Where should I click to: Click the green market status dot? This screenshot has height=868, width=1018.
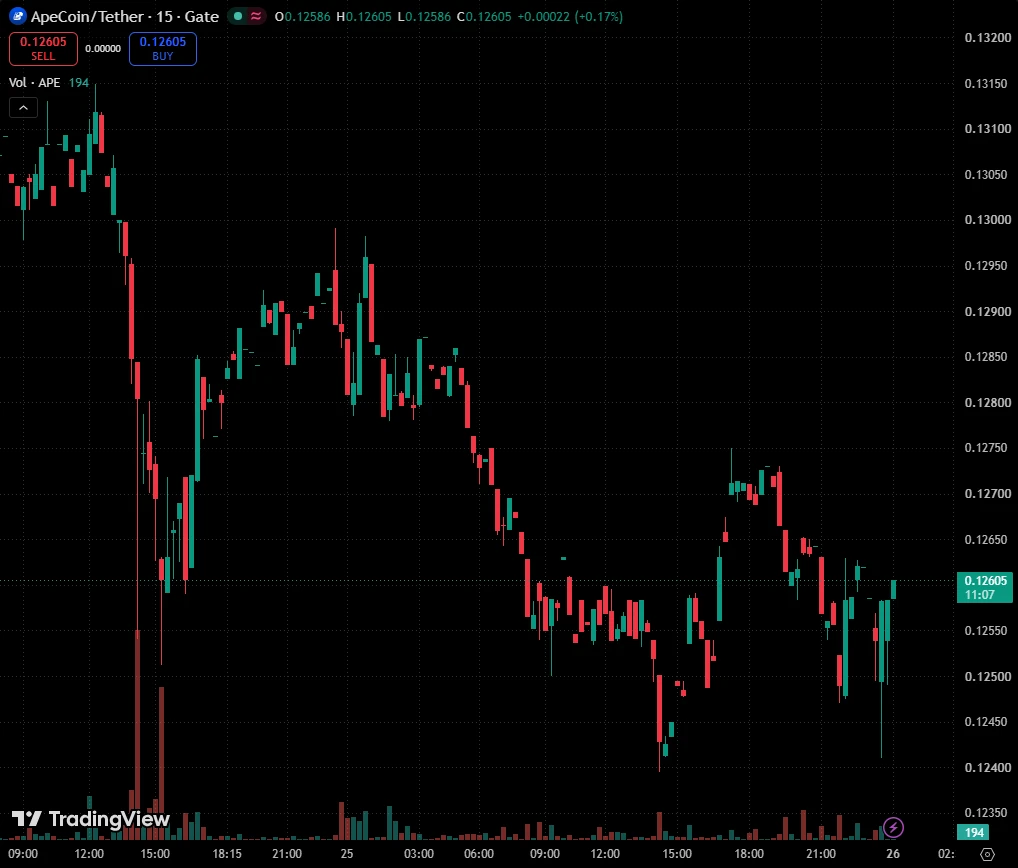click(238, 16)
